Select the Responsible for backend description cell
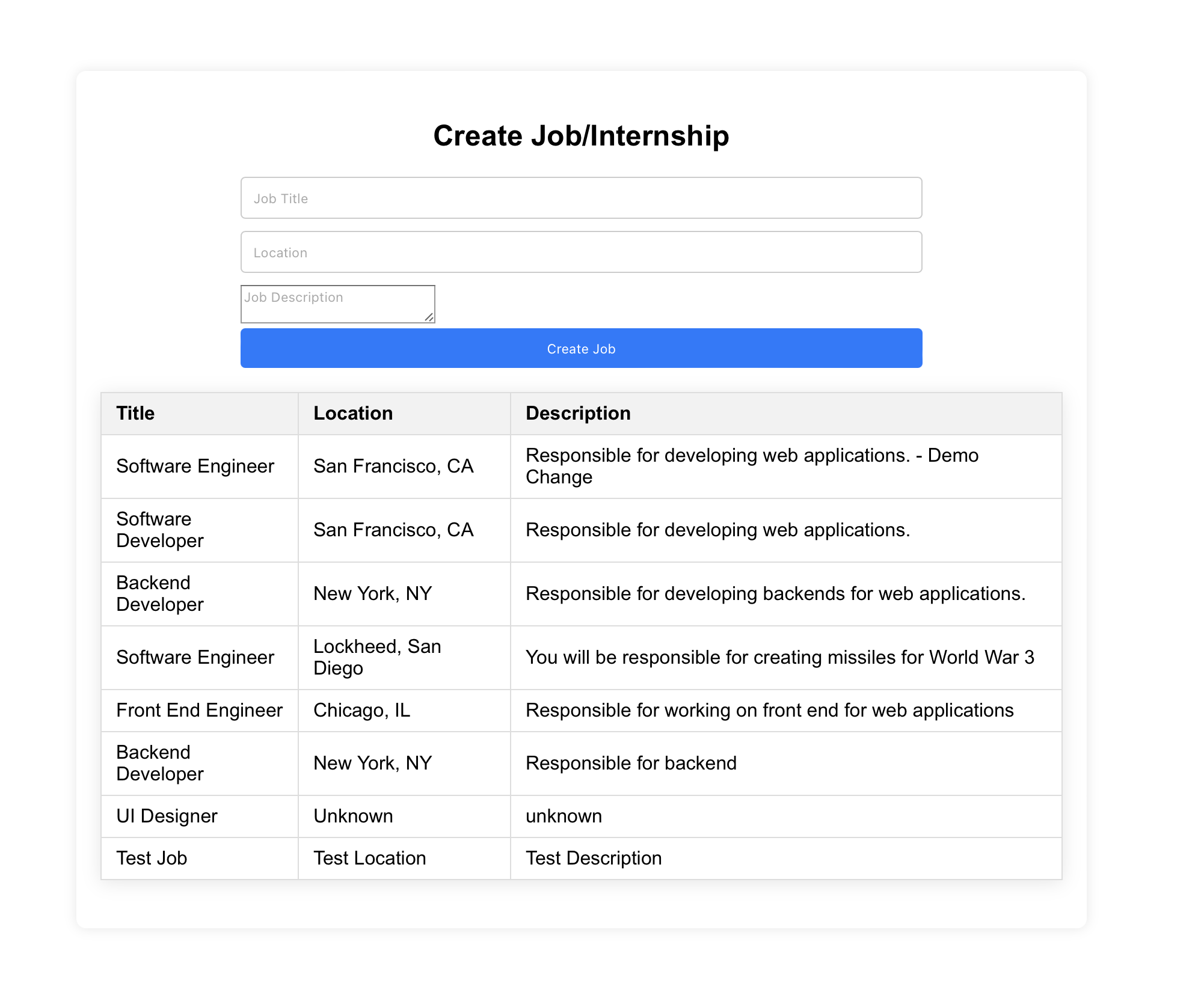 (786, 764)
